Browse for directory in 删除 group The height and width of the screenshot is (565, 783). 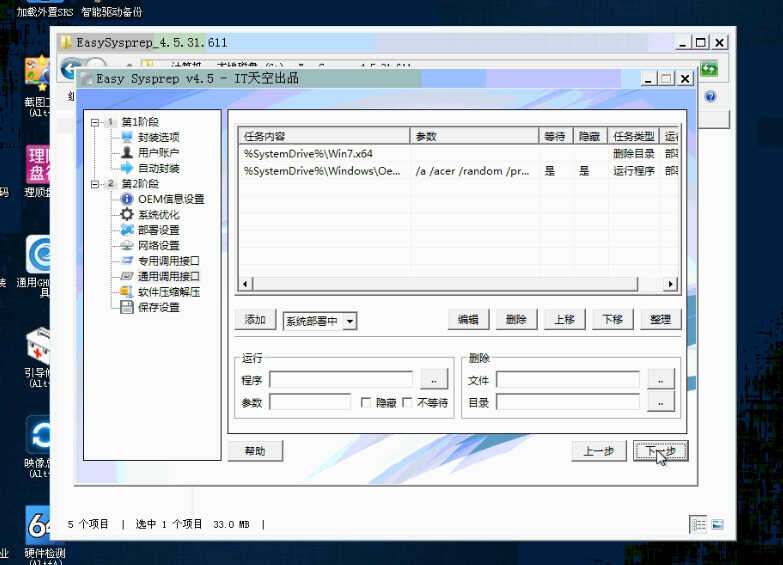(661, 402)
